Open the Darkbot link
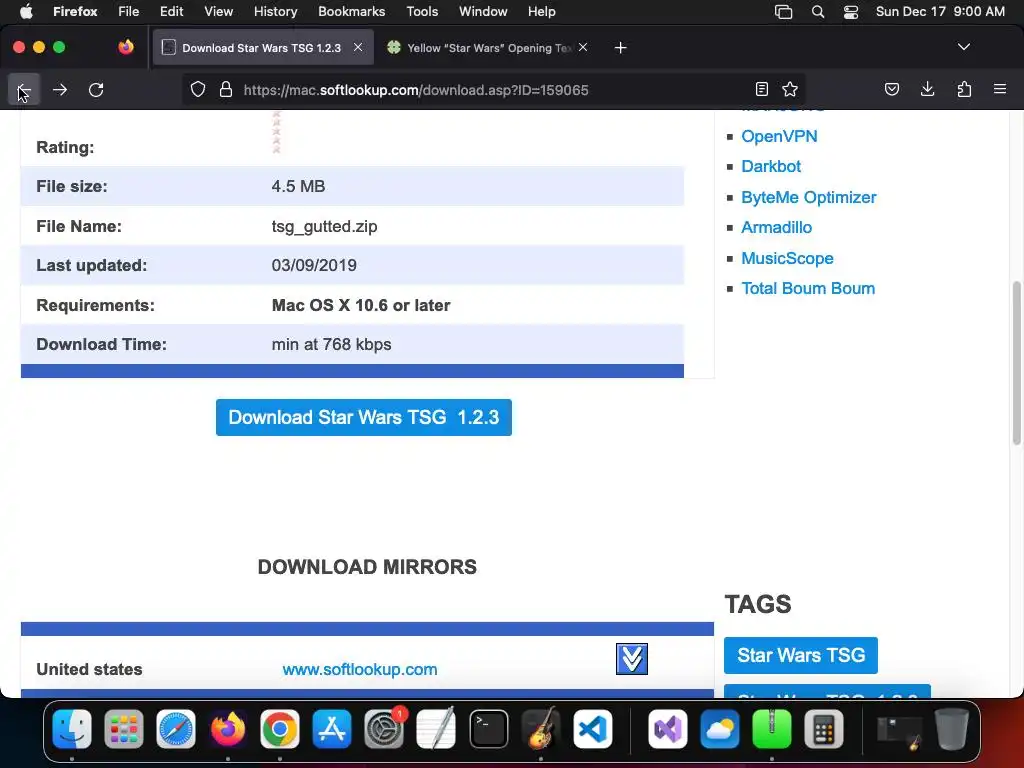 pyautogui.click(x=771, y=167)
